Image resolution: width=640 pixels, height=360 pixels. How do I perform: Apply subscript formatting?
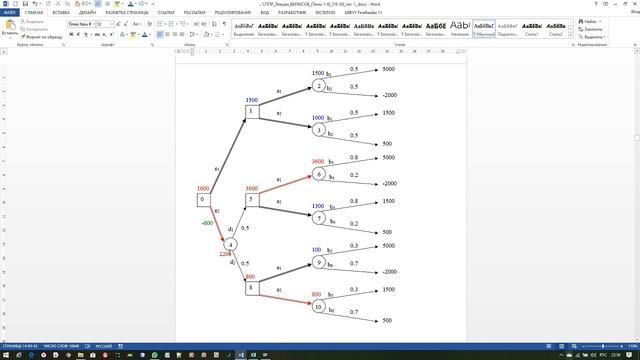[104, 34]
